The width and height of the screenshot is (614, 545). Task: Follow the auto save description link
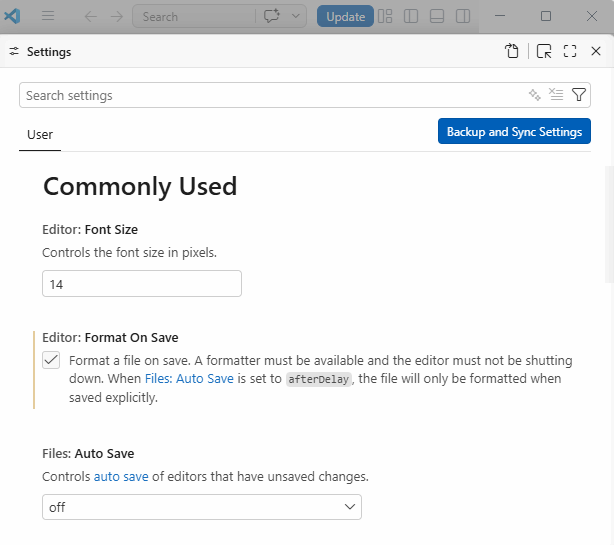[121, 476]
